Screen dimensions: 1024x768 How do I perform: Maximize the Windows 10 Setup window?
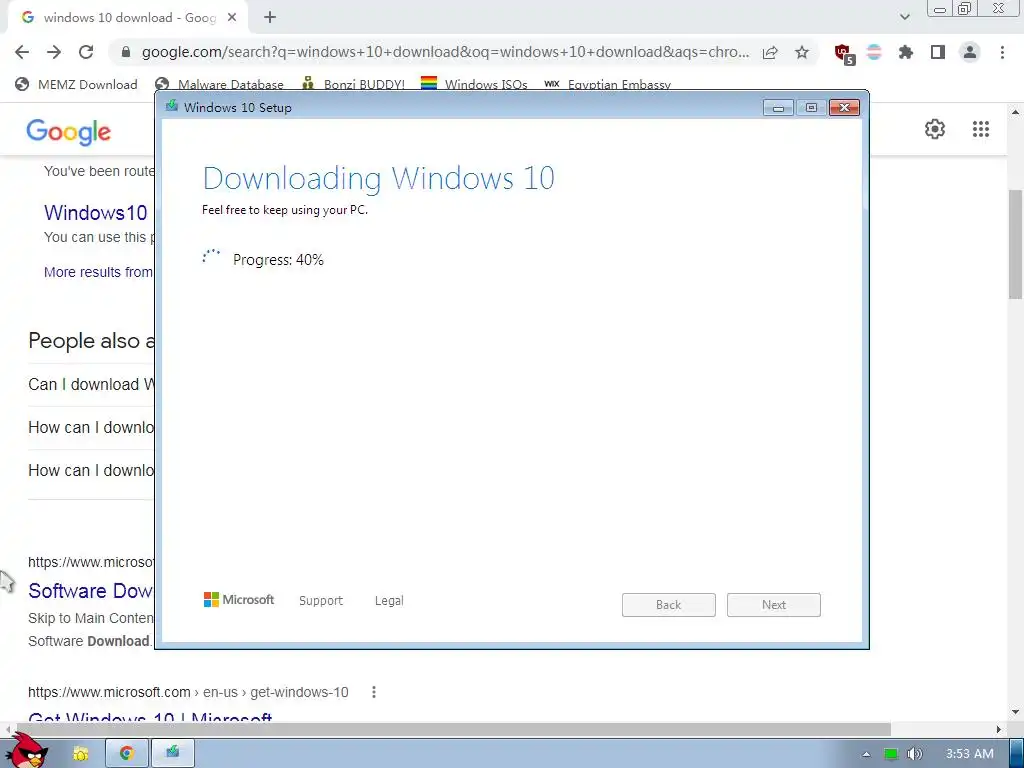(x=811, y=108)
